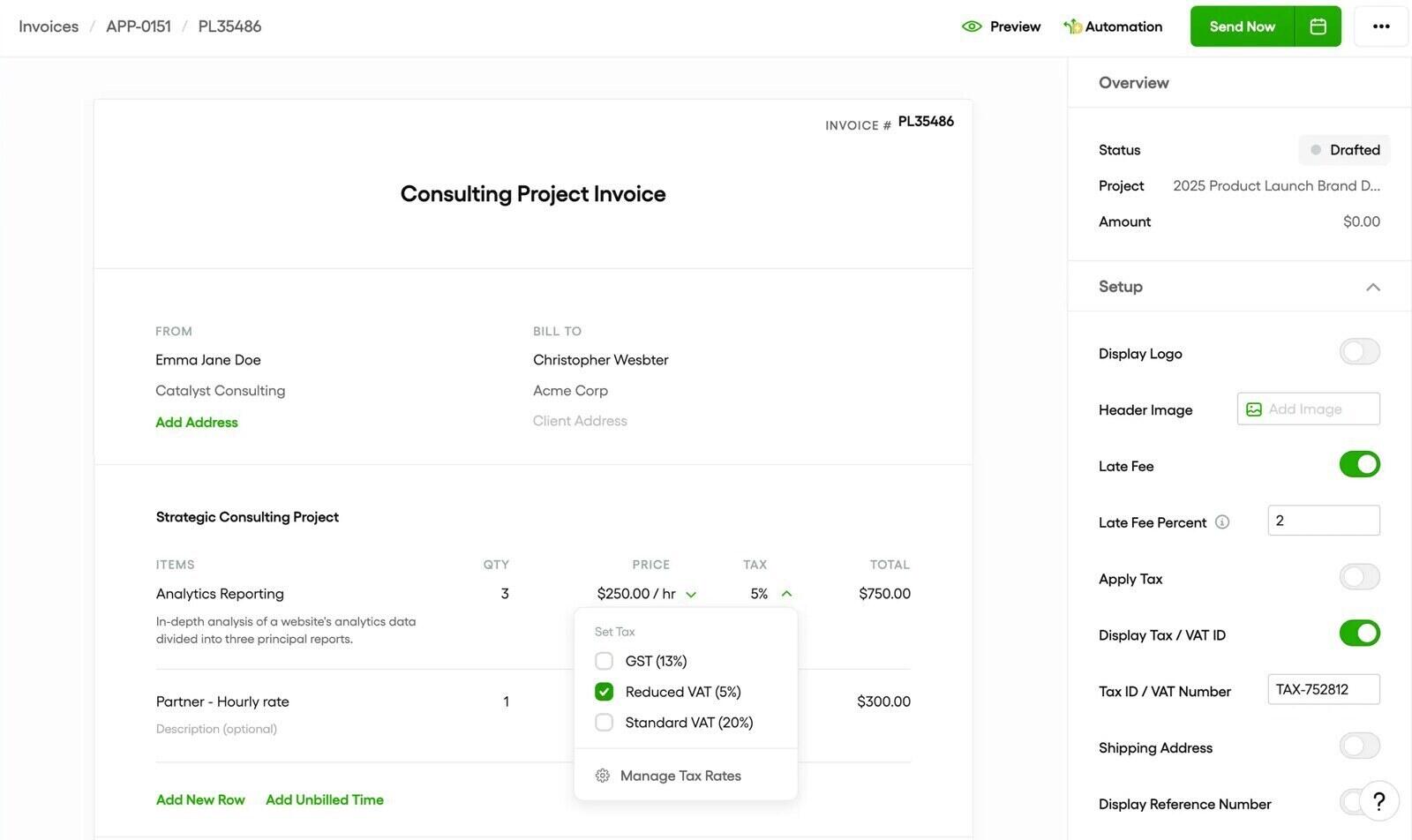Click the Drafted status badge
This screenshot has height=840, width=1412.
coord(1344,150)
